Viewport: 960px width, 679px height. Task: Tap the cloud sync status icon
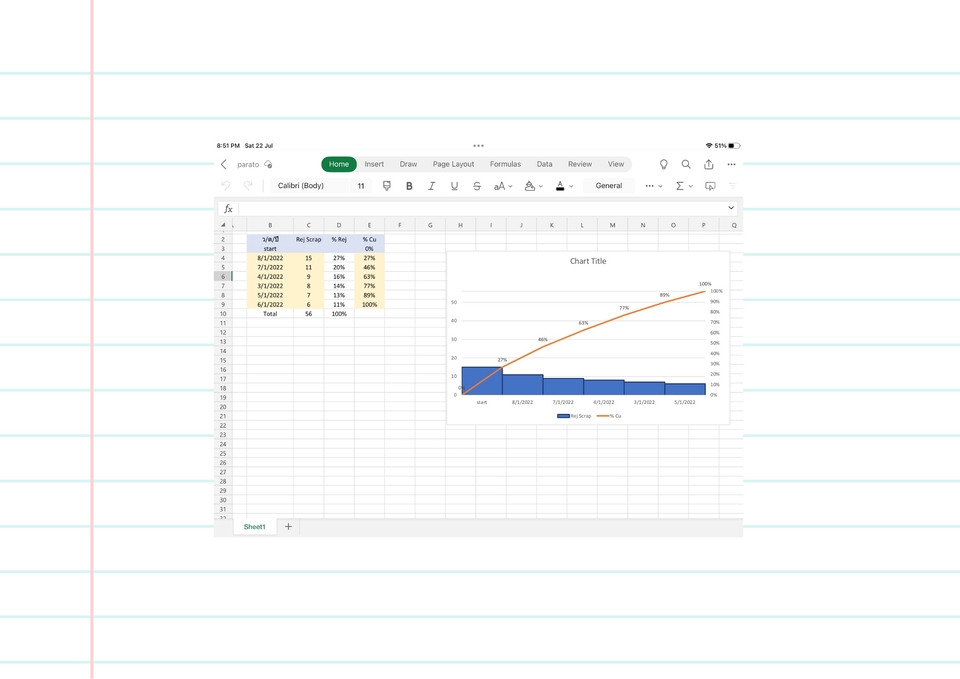point(268,164)
